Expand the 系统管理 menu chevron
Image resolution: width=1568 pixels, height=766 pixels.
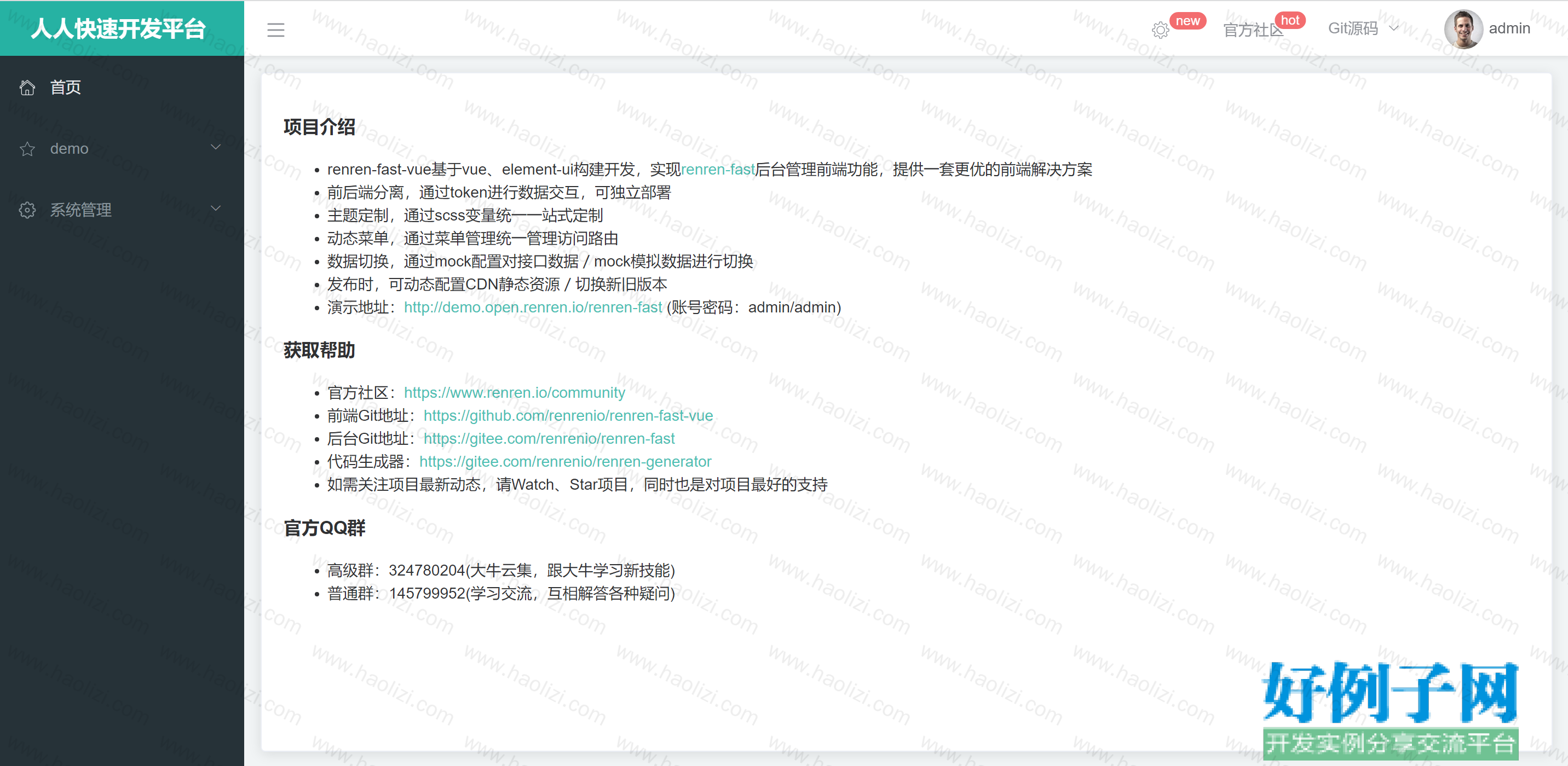coord(216,208)
